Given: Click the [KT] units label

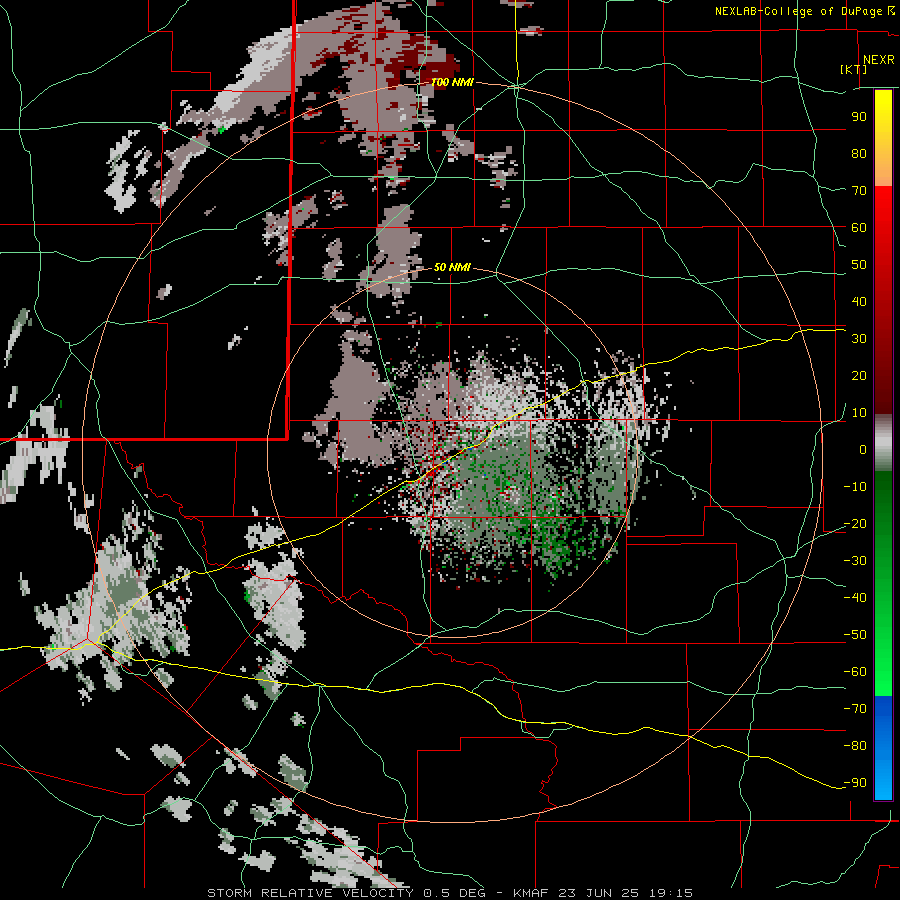Looking at the screenshot, I should tap(854, 69).
